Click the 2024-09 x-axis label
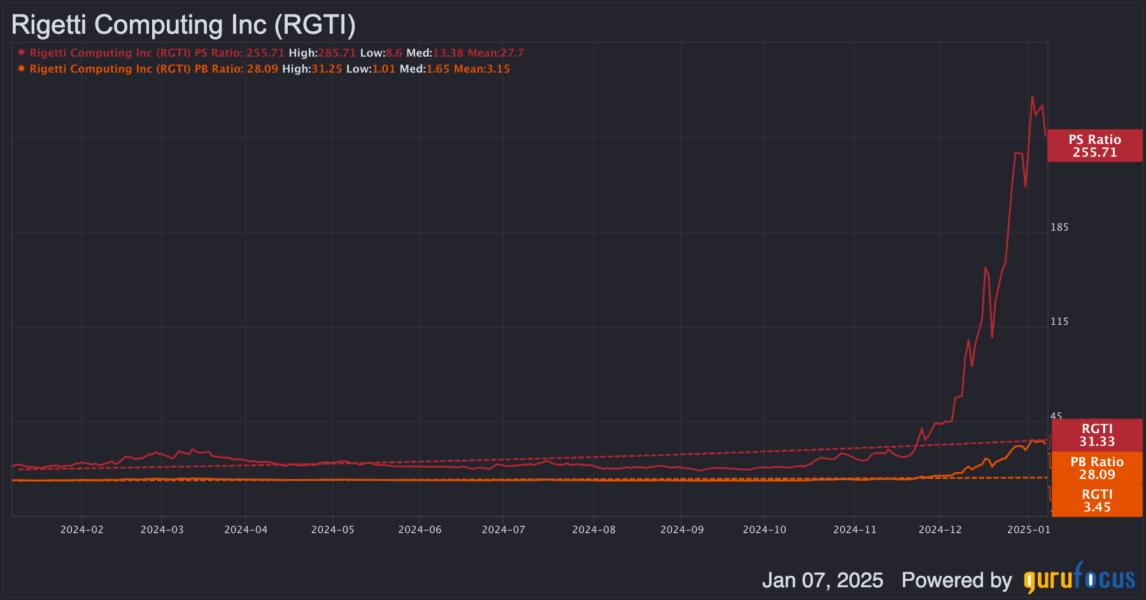Screen dimensions: 1146x600 [x=682, y=529]
